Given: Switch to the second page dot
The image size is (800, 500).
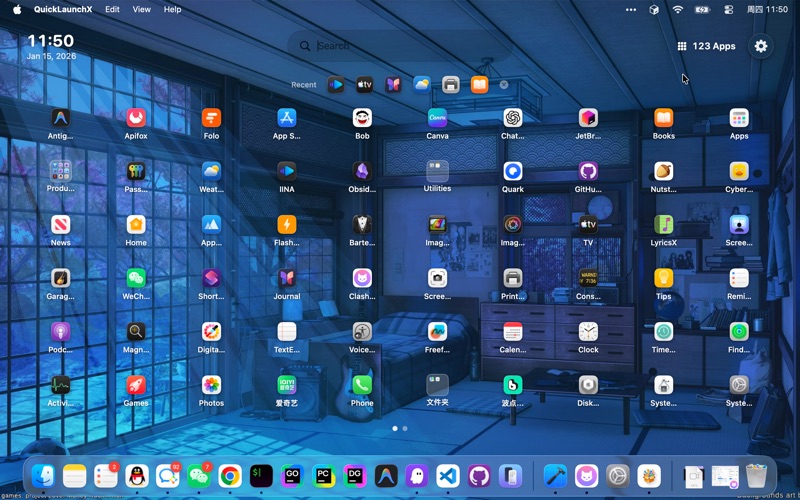Looking at the screenshot, I should (x=405, y=428).
